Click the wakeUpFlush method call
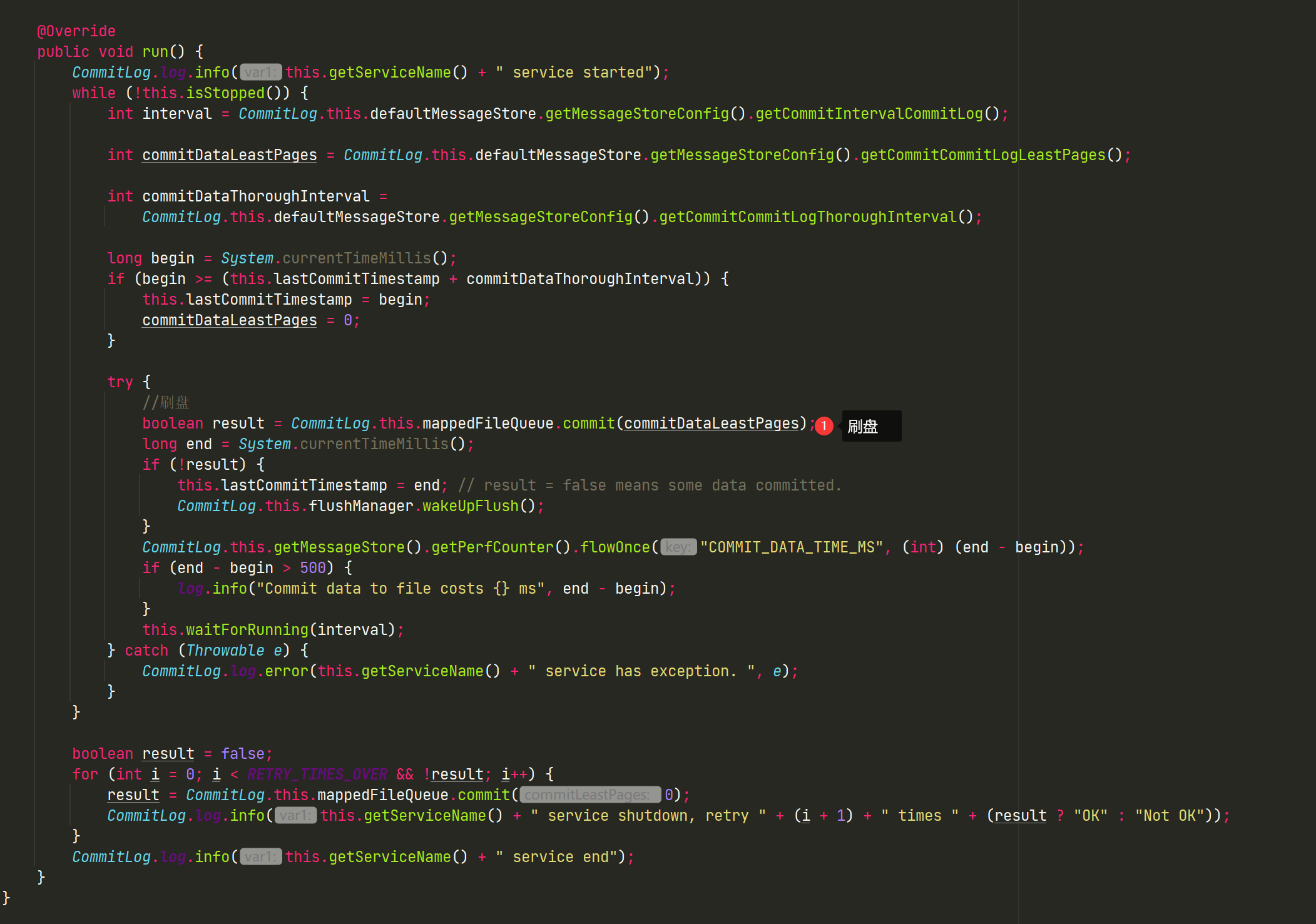 pyautogui.click(x=471, y=506)
